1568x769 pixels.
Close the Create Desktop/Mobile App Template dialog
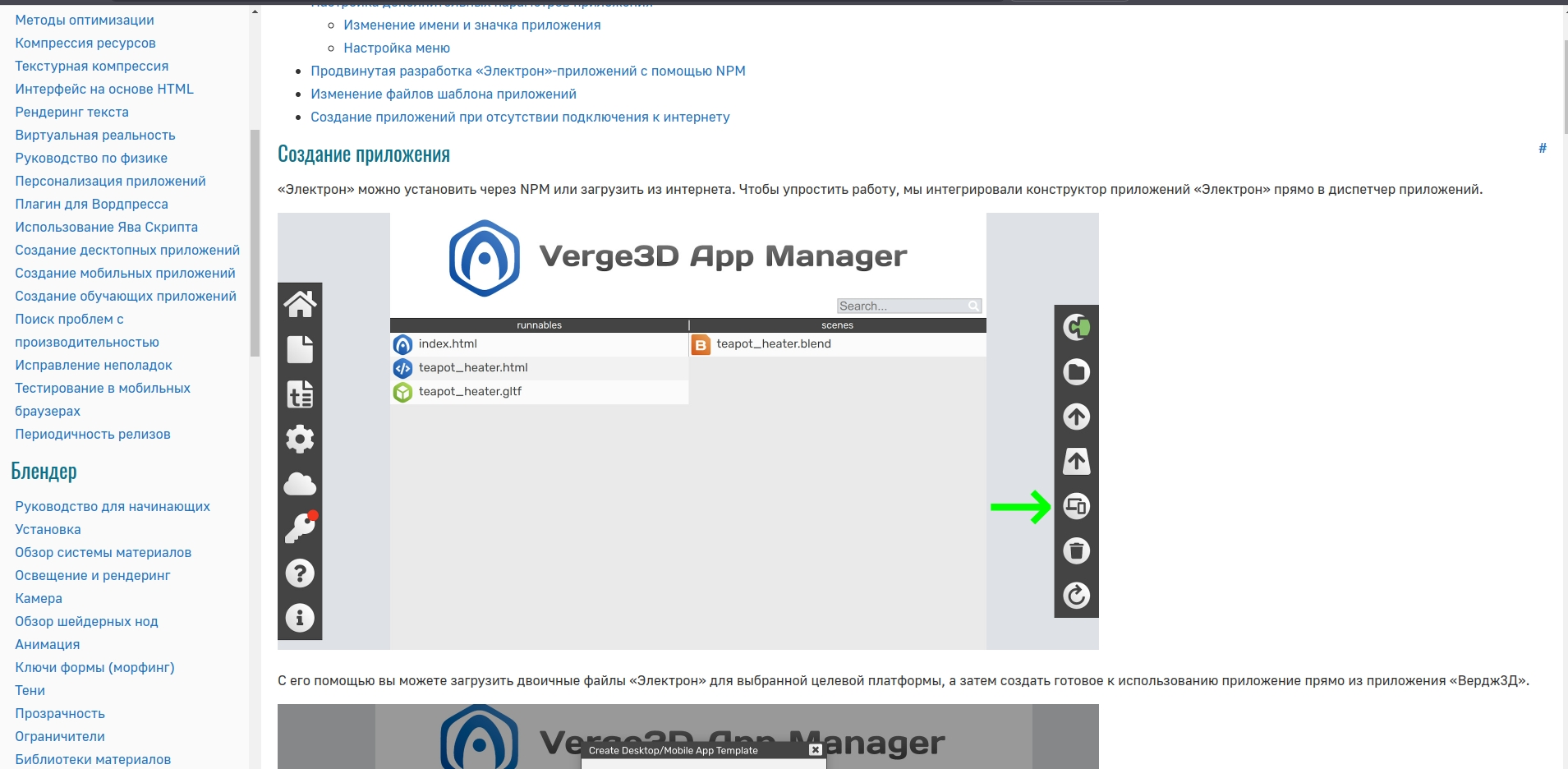[815, 750]
